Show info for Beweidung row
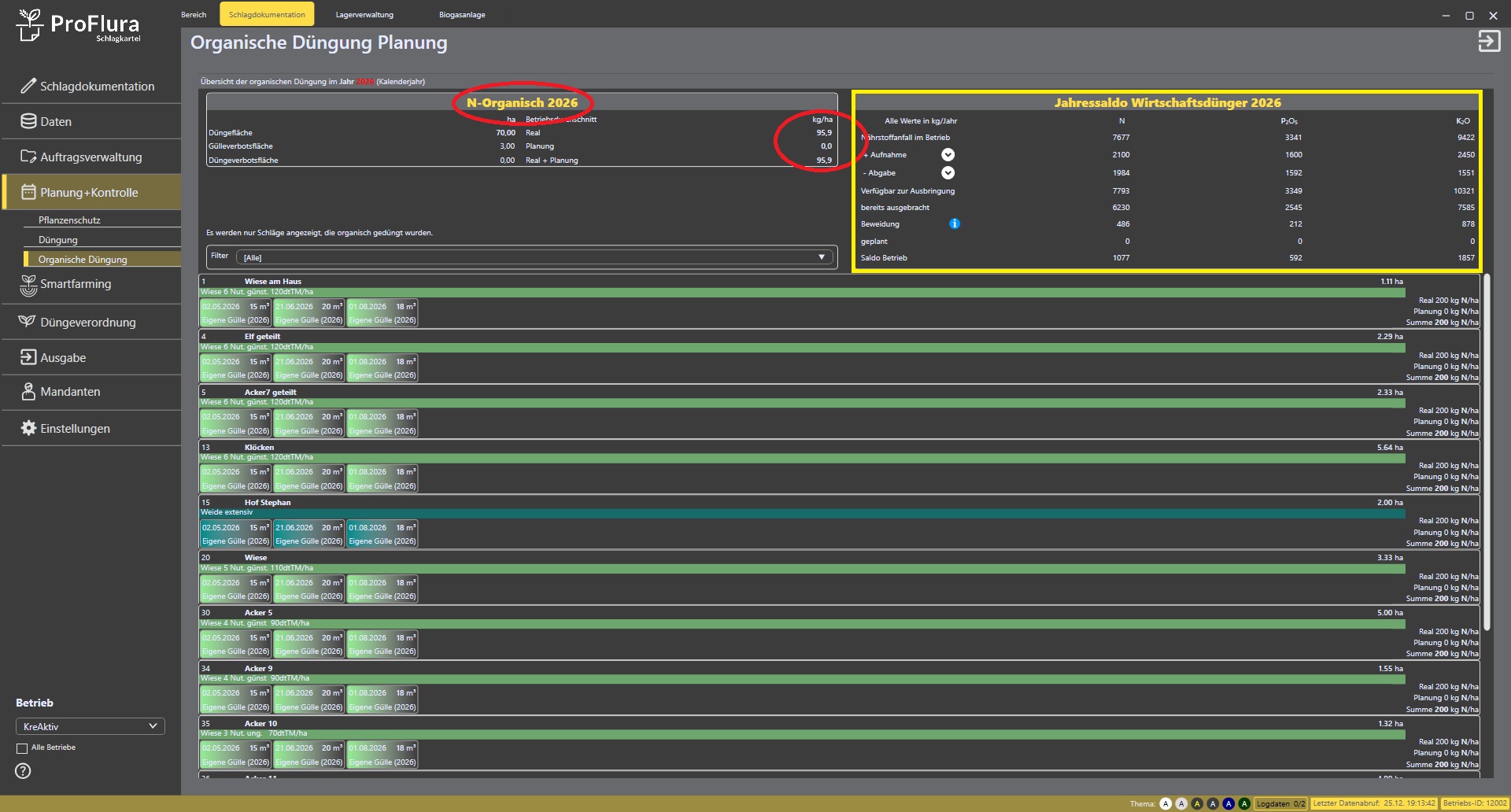Screen dimensions: 1511x812 tap(955, 223)
